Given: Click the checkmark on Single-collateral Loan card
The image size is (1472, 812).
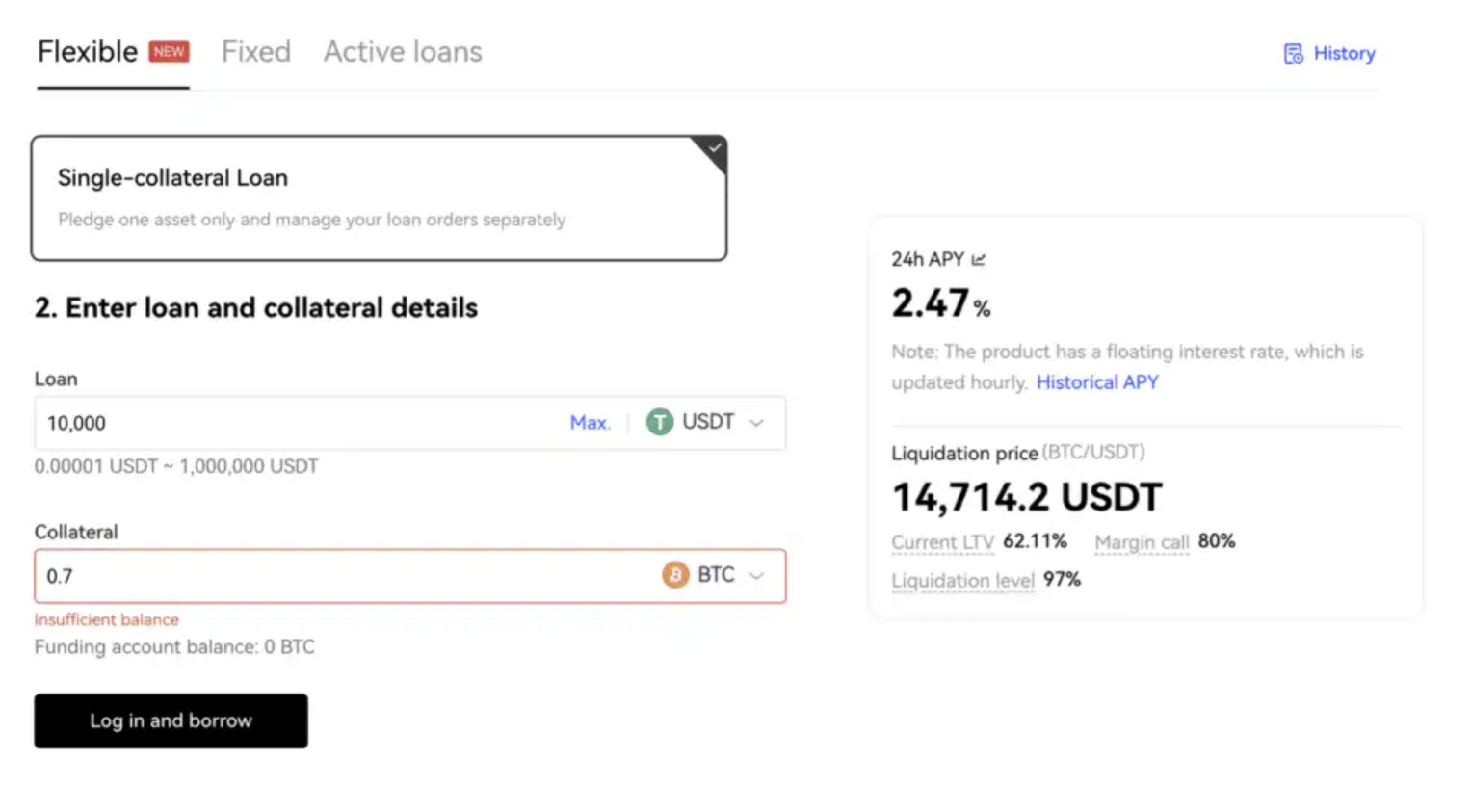Looking at the screenshot, I should [x=713, y=149].
